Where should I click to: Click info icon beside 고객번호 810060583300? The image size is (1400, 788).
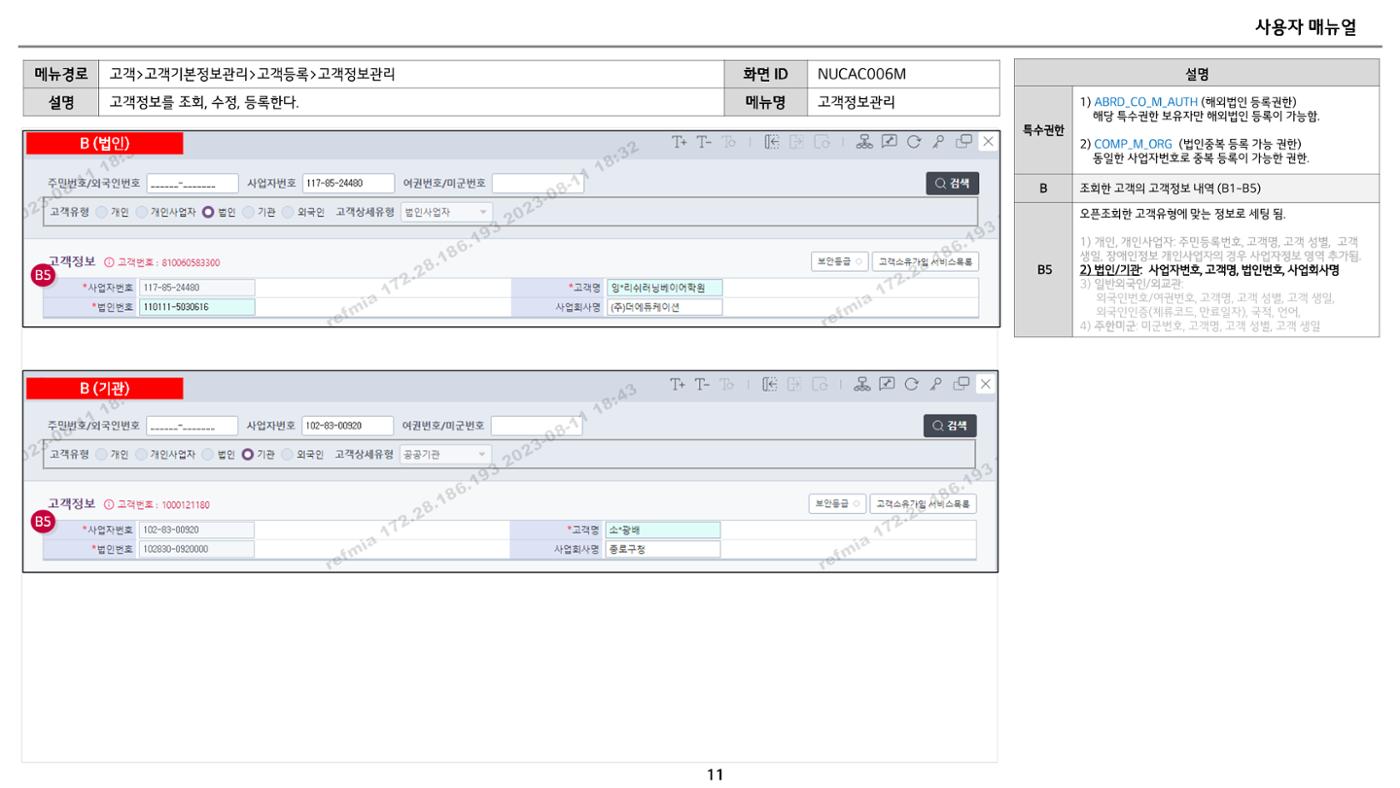click(x=109, y=263)
